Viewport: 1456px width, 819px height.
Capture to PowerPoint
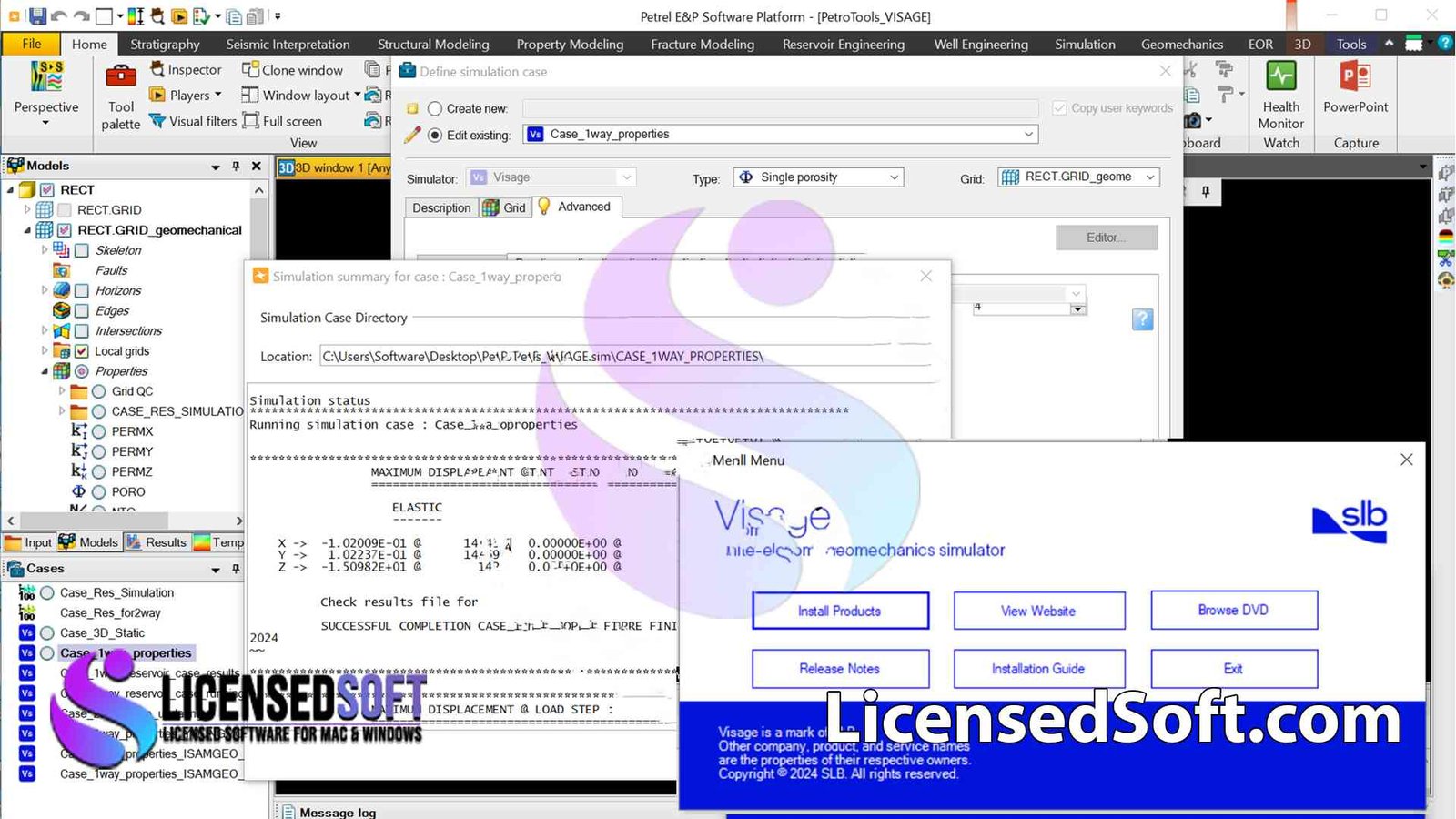click(1356, 89)
